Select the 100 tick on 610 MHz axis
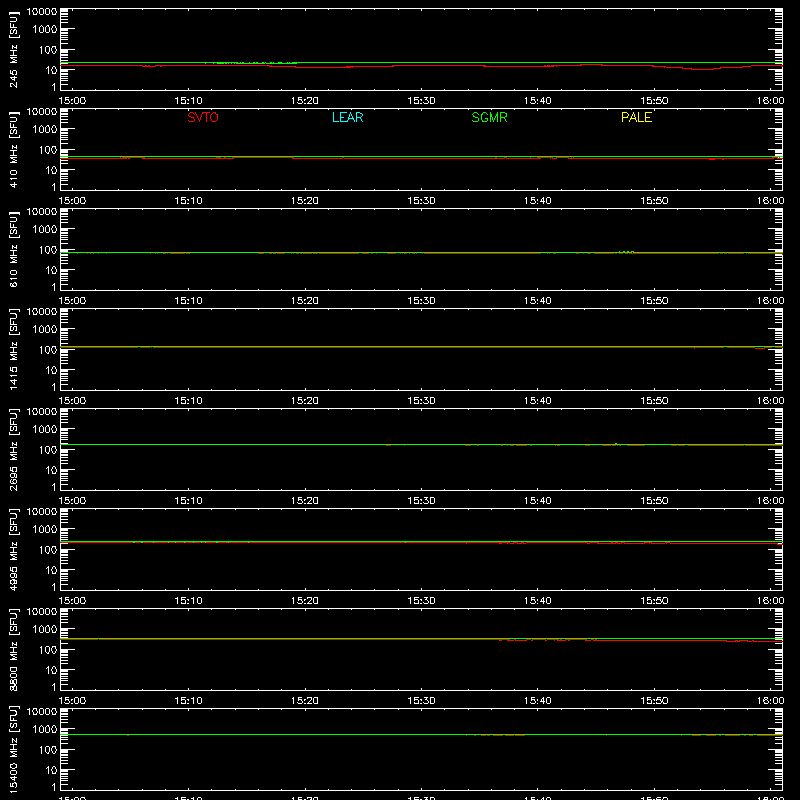Viewport: 800px width, 800px height. click(x=48, y=250)
